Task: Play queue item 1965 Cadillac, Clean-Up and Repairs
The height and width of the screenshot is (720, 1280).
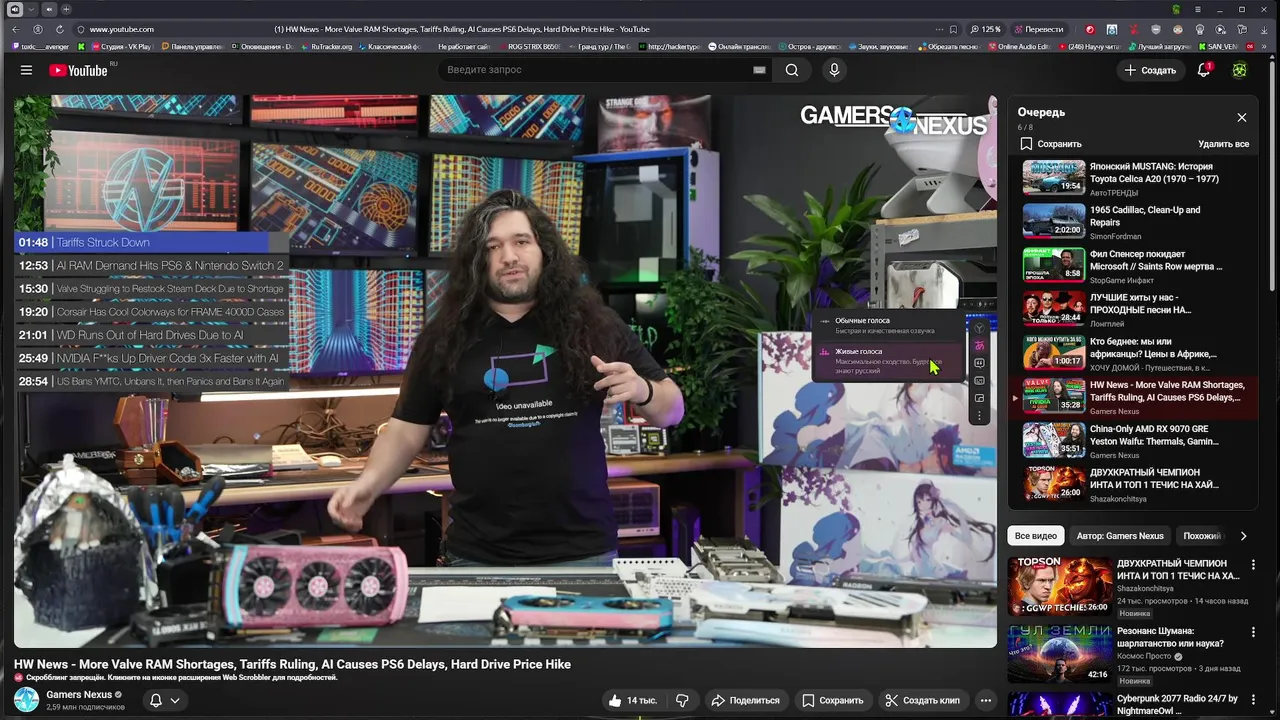Action: pos(1134,222)
